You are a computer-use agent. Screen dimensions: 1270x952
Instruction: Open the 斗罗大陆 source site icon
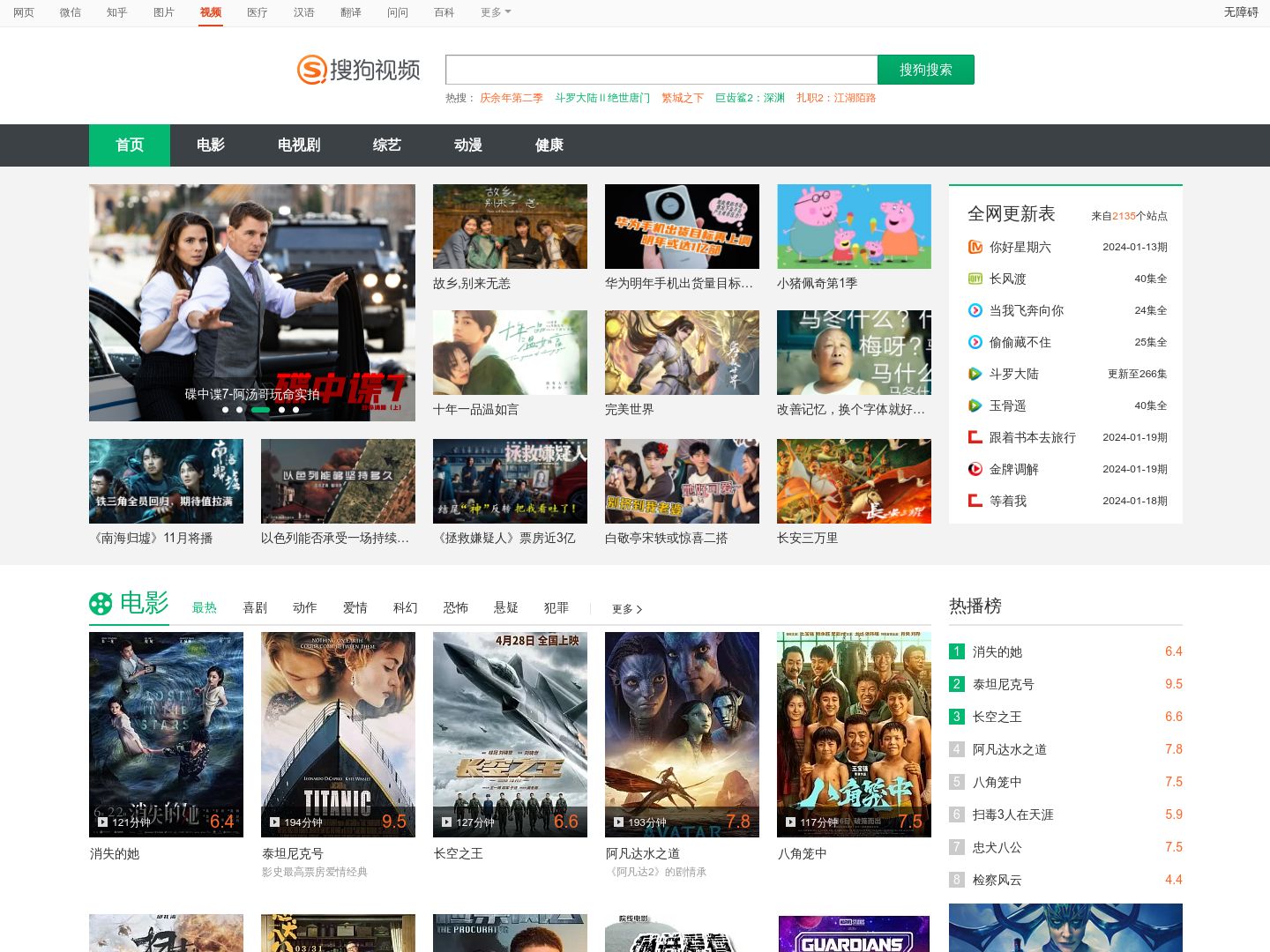975,374
